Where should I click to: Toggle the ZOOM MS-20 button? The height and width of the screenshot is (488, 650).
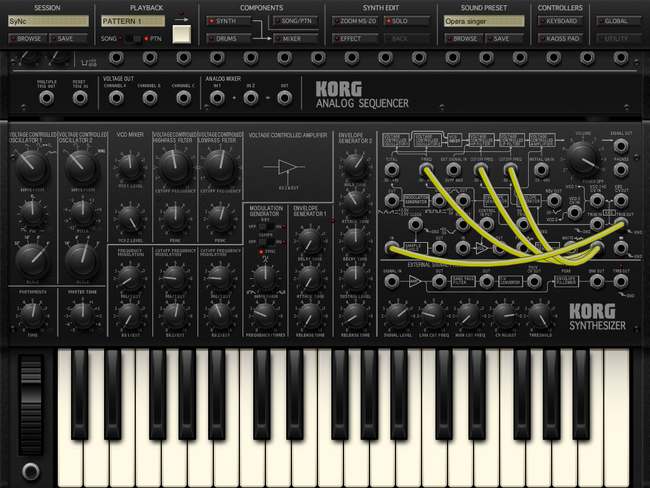click(x=355, y=21)
